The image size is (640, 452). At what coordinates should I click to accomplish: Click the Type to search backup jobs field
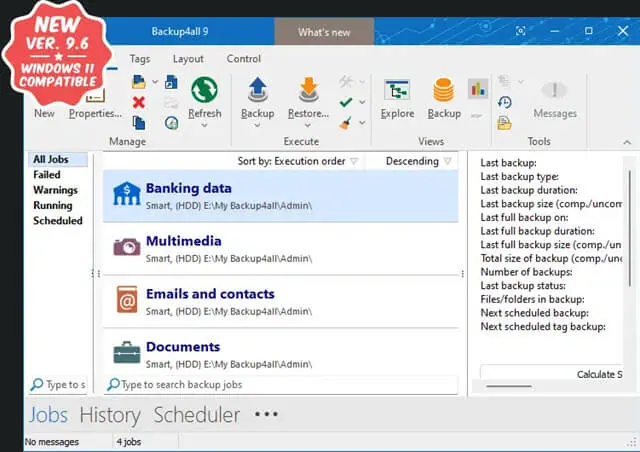tap(282, 385)
